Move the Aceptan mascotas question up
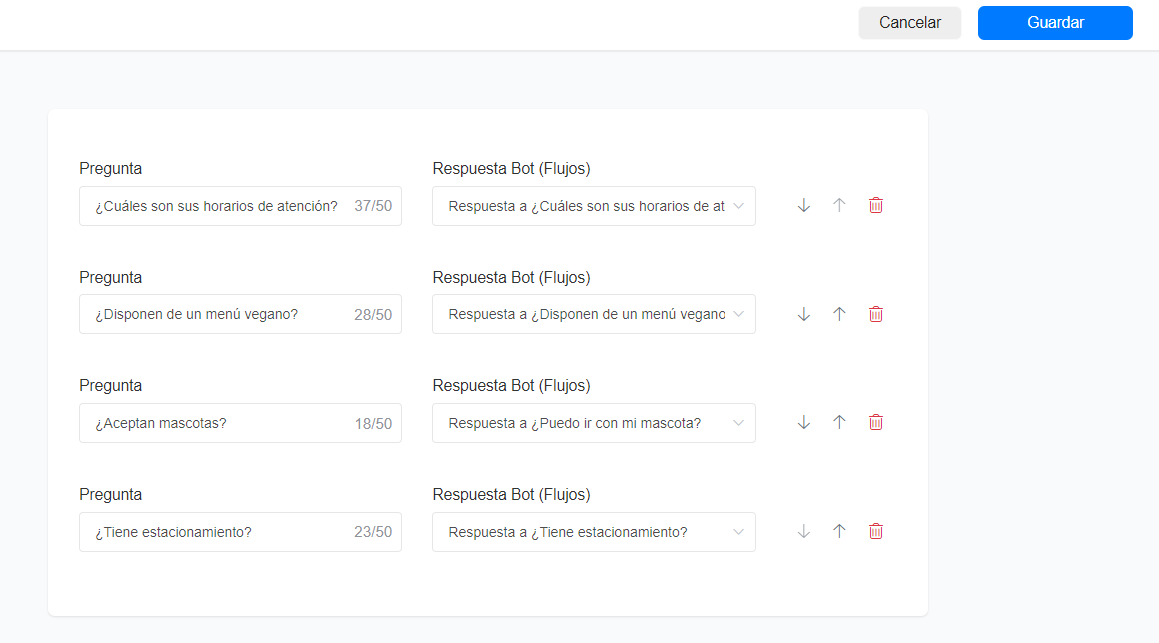This screenshot has height=643, width=1159. click(x=839, y=423)
